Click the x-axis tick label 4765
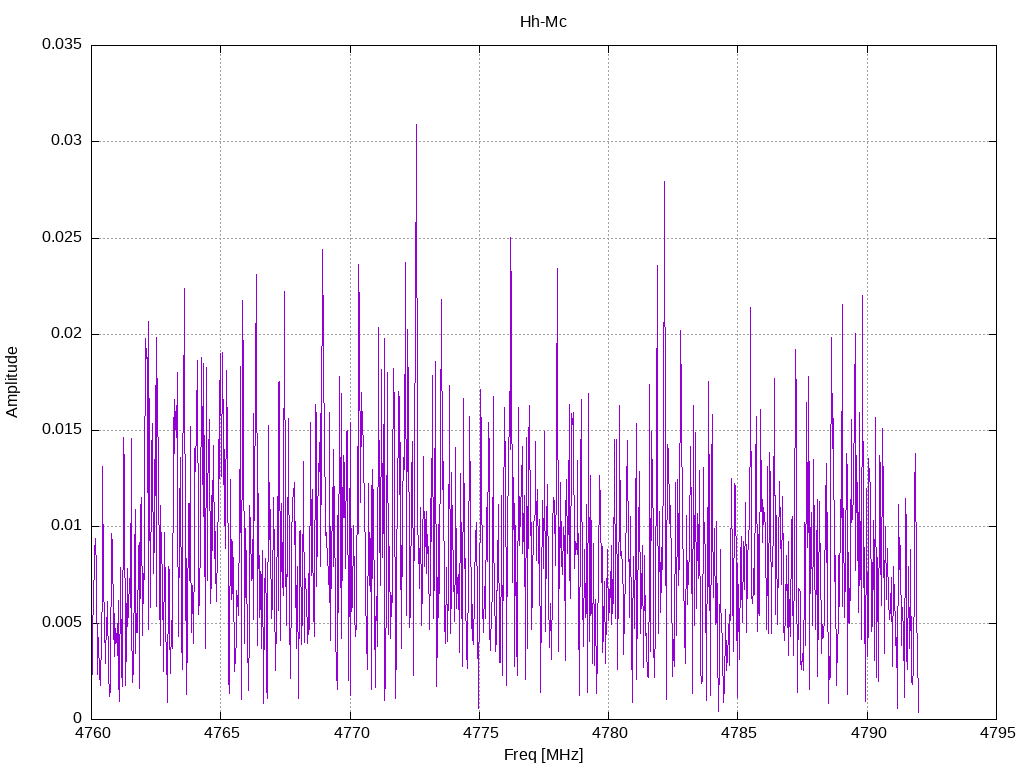The image size is (1024, 768). click(x=221, y=733)
